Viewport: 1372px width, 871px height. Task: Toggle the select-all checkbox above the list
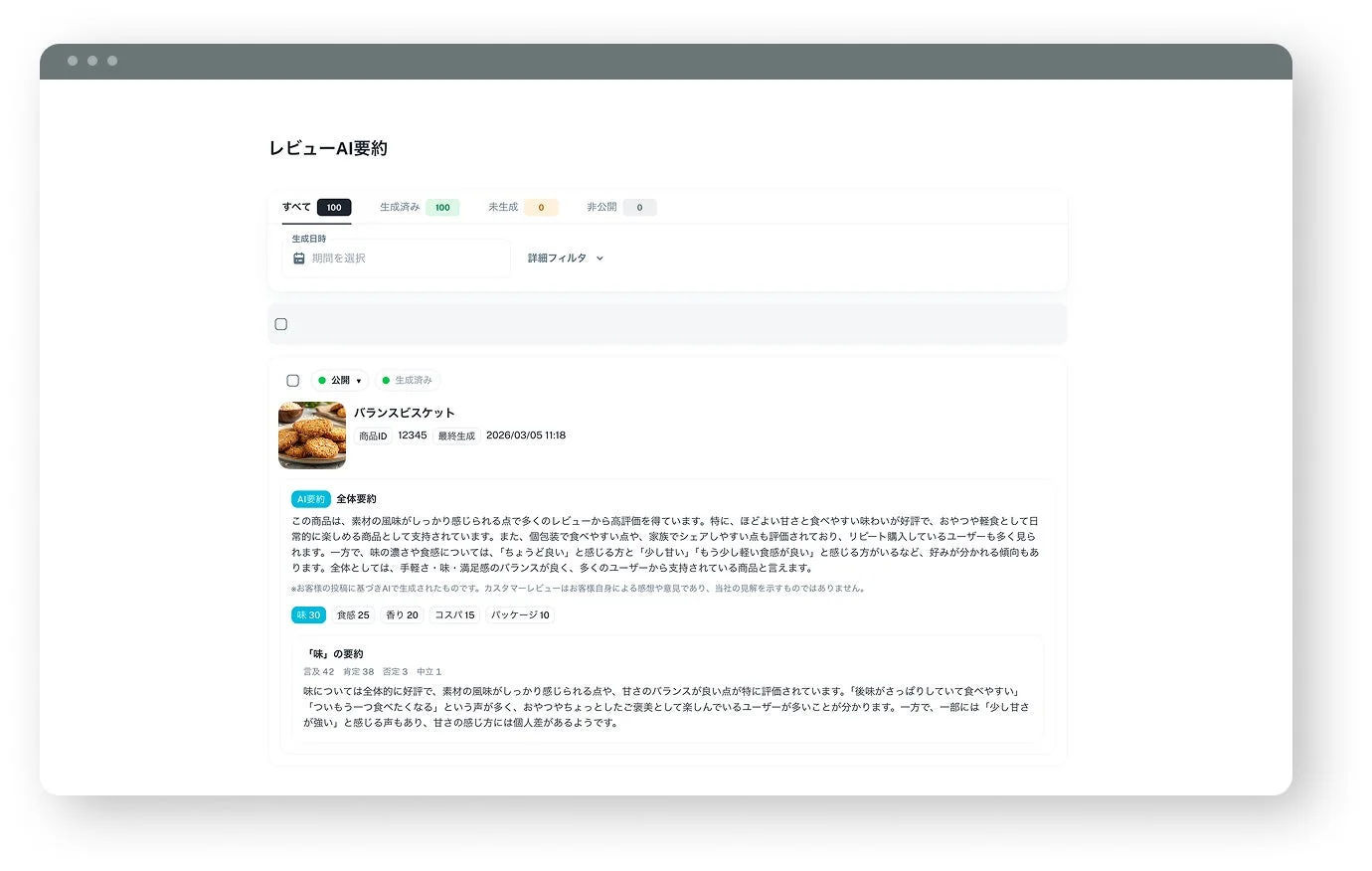pos(281,323)
